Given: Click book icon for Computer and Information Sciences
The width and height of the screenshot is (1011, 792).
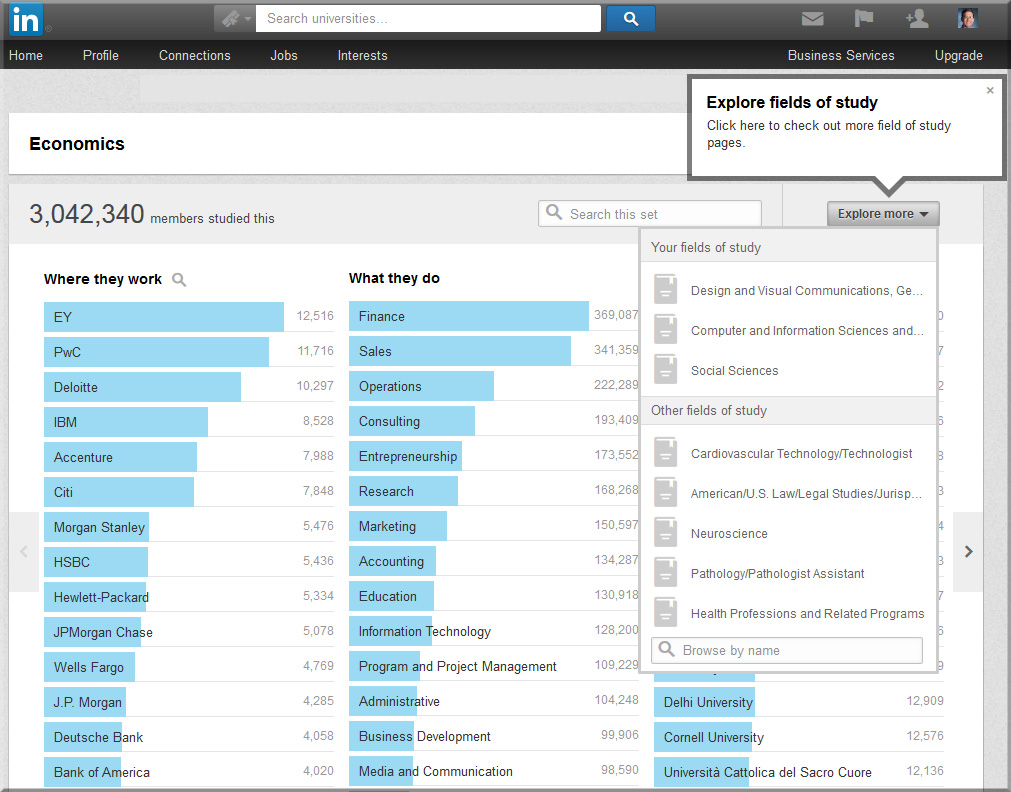Looking at the screenshot, I should (x=665, y=329).
